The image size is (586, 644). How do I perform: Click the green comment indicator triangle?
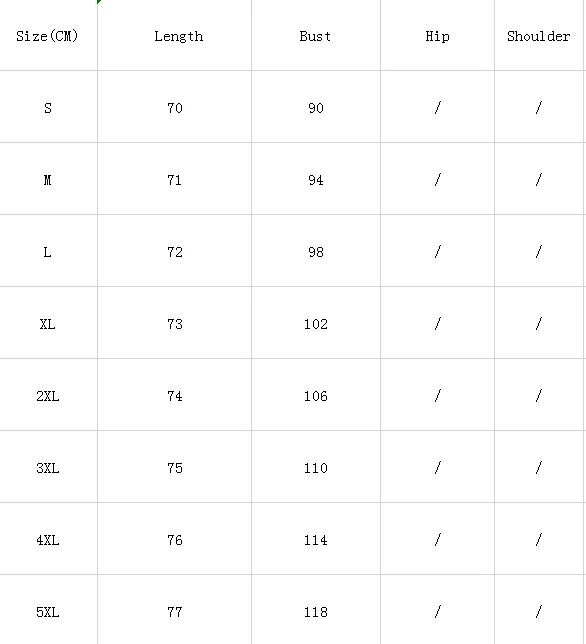pos(99,2)
